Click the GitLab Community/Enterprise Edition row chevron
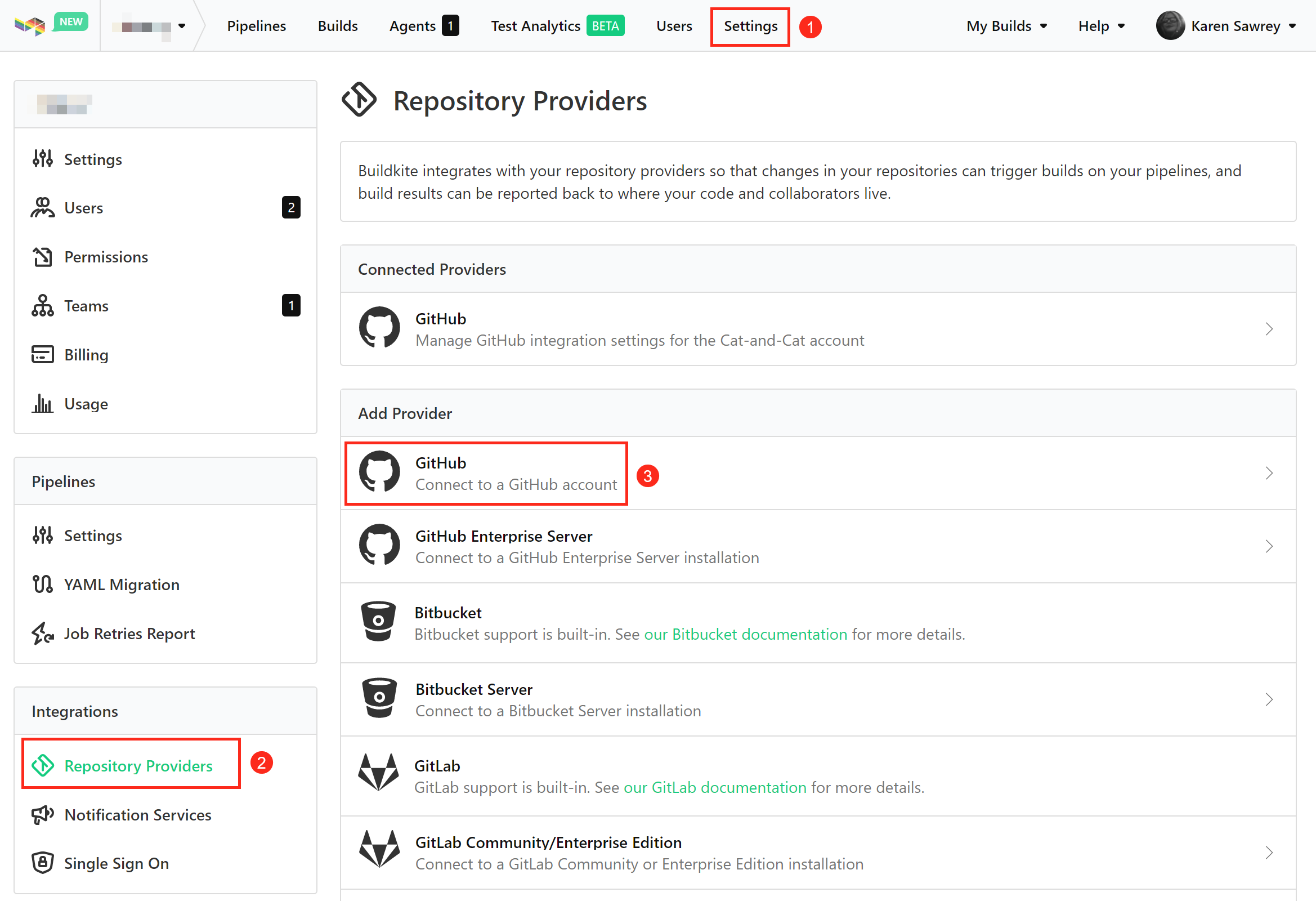Image resolution: width=1316 pixels, height=901 pixels. (x=1269, y=853)
